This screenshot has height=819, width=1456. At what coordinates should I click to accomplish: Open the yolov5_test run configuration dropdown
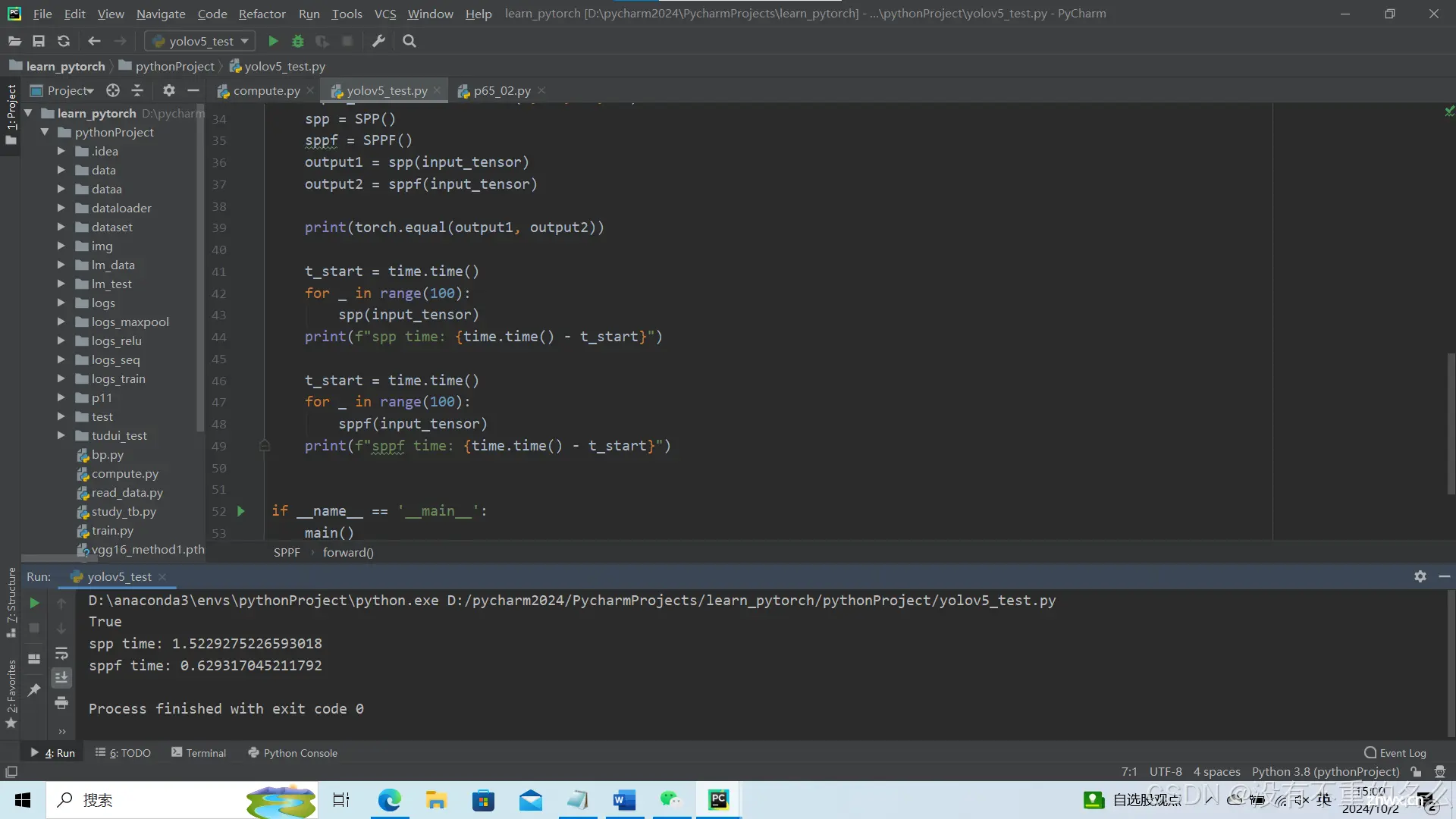coord(201,41)
